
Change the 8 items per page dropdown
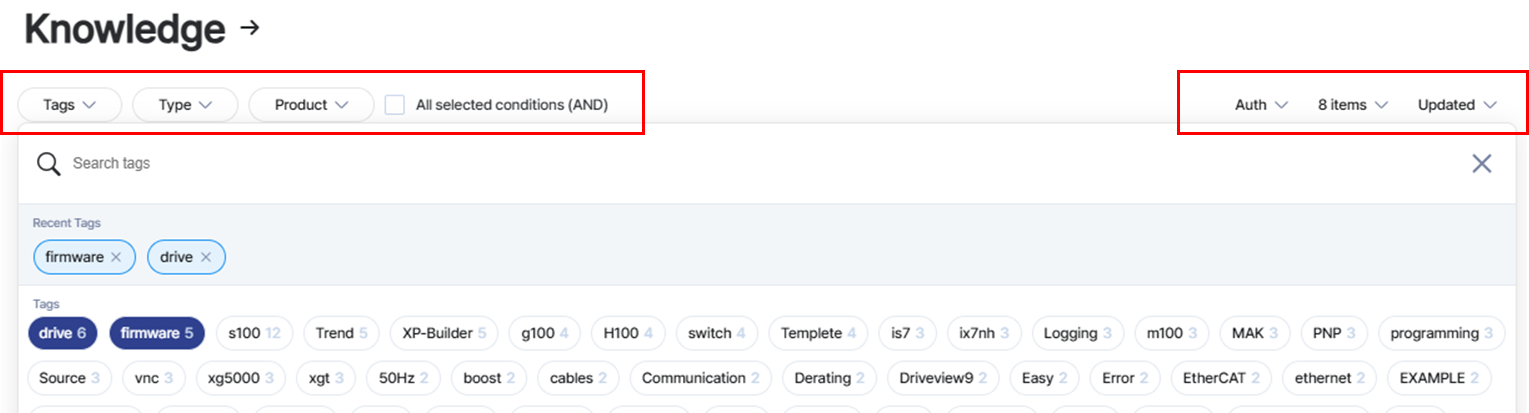1353,104
